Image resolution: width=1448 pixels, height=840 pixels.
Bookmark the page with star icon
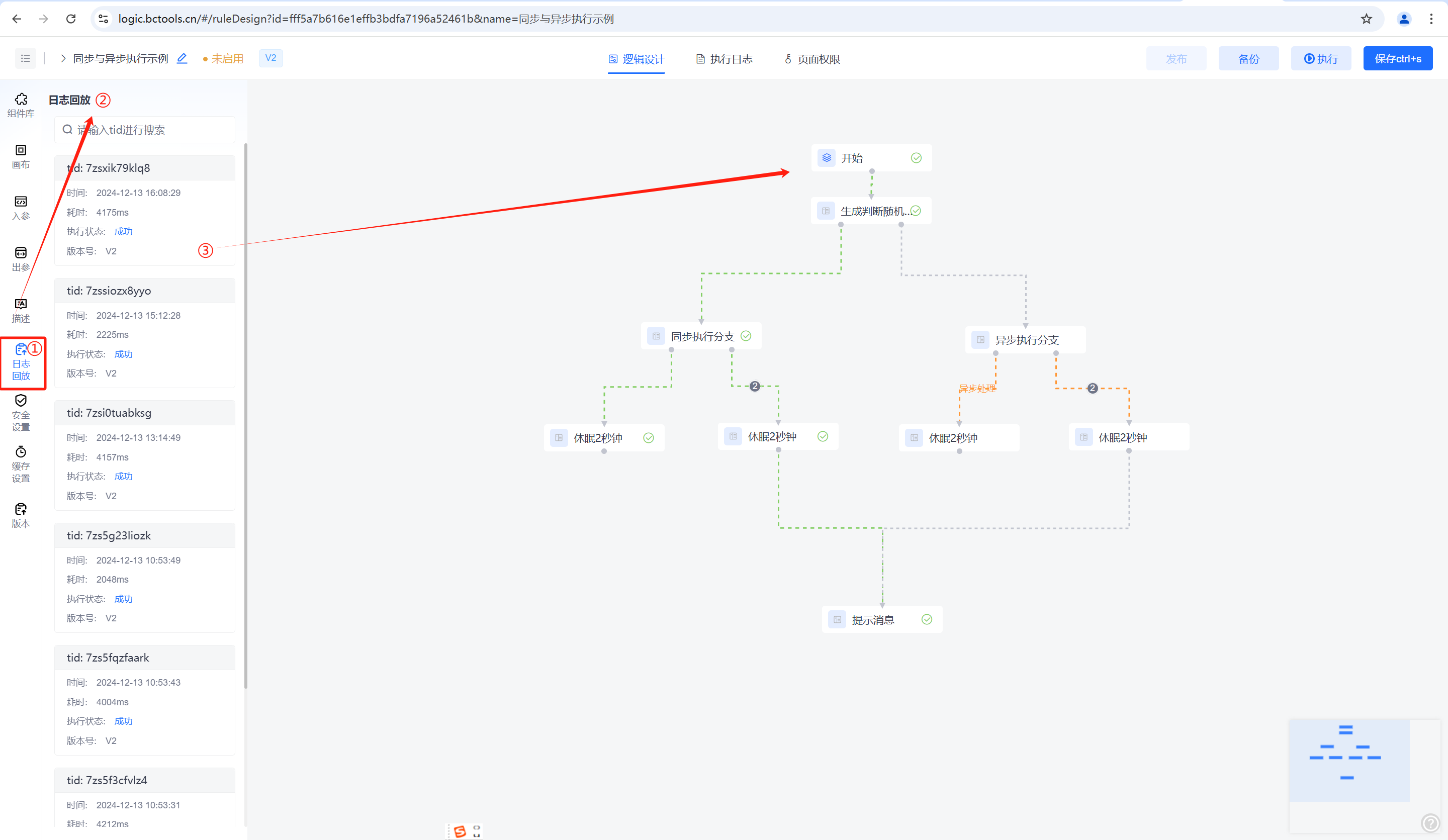tap(1367, 19)
